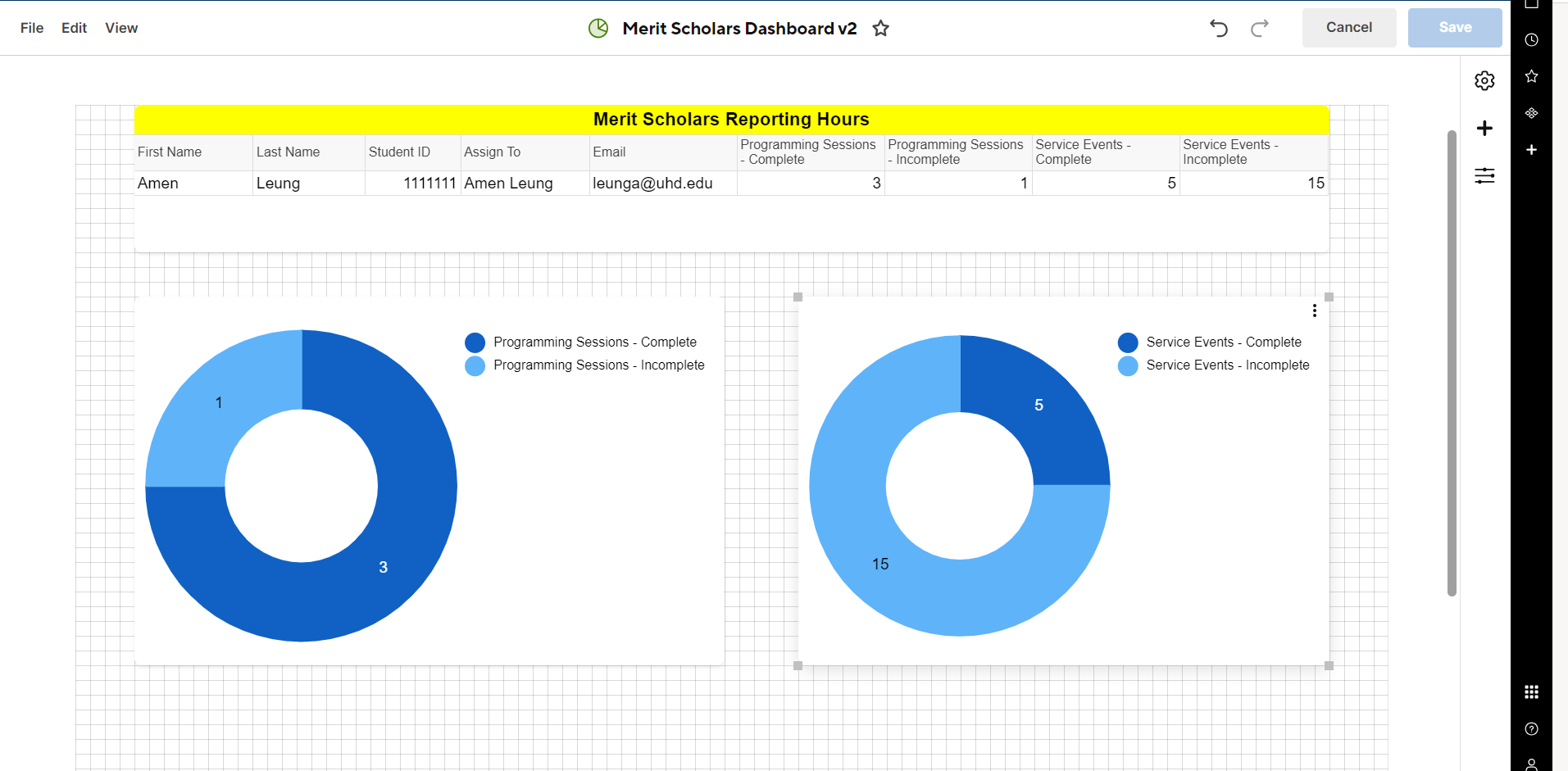Image resolution: width=1568 pixels, height=771 pixels.
Task: Click the vertical scrollbar of the canvas
Action: coord(1452,363)
